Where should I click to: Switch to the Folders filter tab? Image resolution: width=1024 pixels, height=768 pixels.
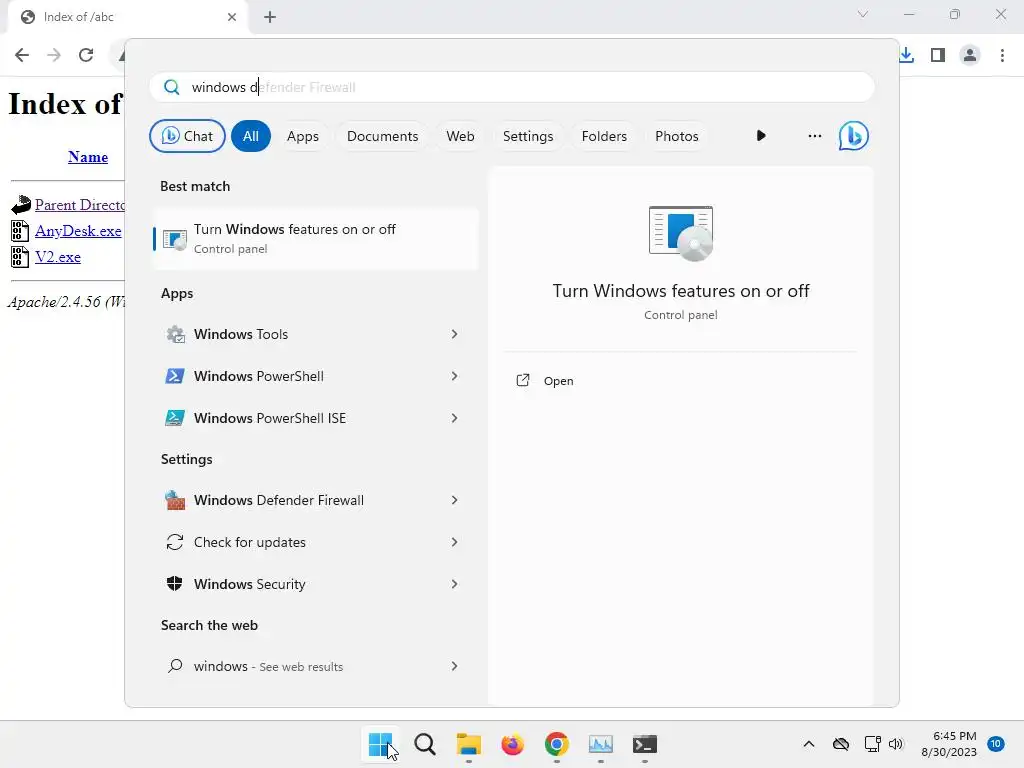[604, 136]
